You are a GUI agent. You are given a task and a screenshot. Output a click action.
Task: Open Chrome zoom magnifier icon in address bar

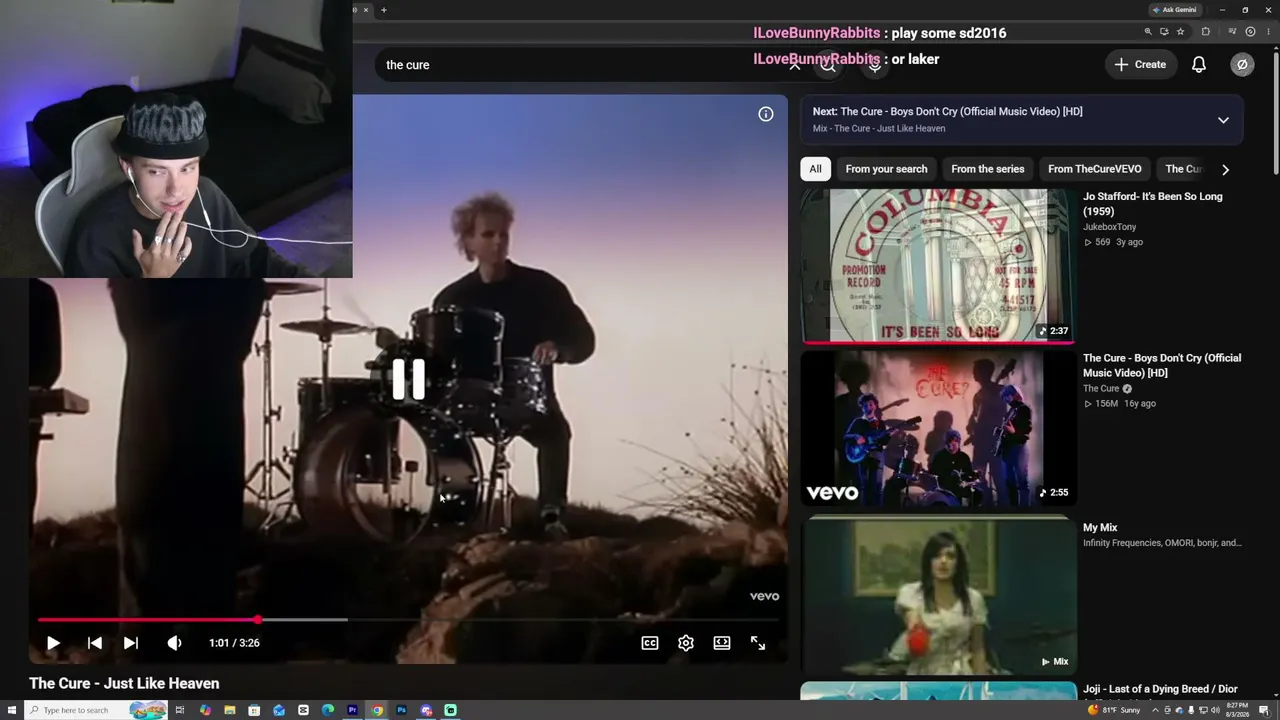[1148, 32]
